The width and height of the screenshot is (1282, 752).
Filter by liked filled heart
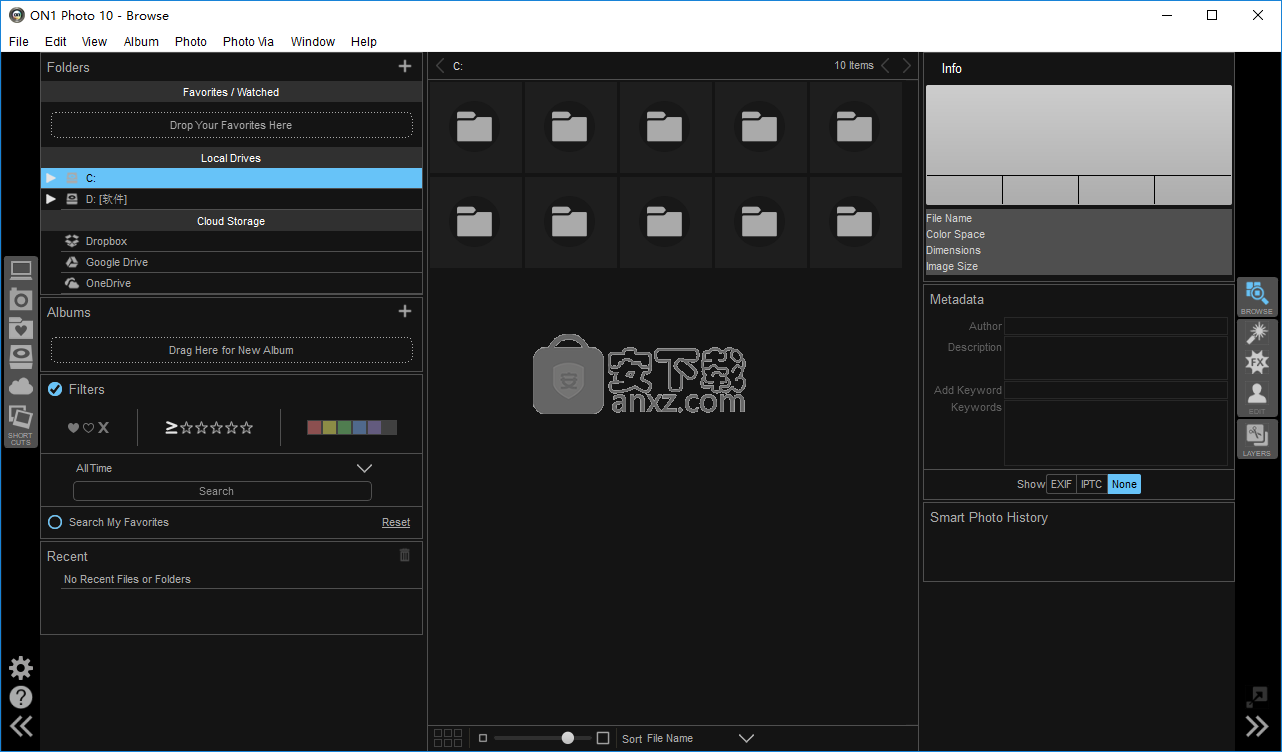[x=73, y=428]
